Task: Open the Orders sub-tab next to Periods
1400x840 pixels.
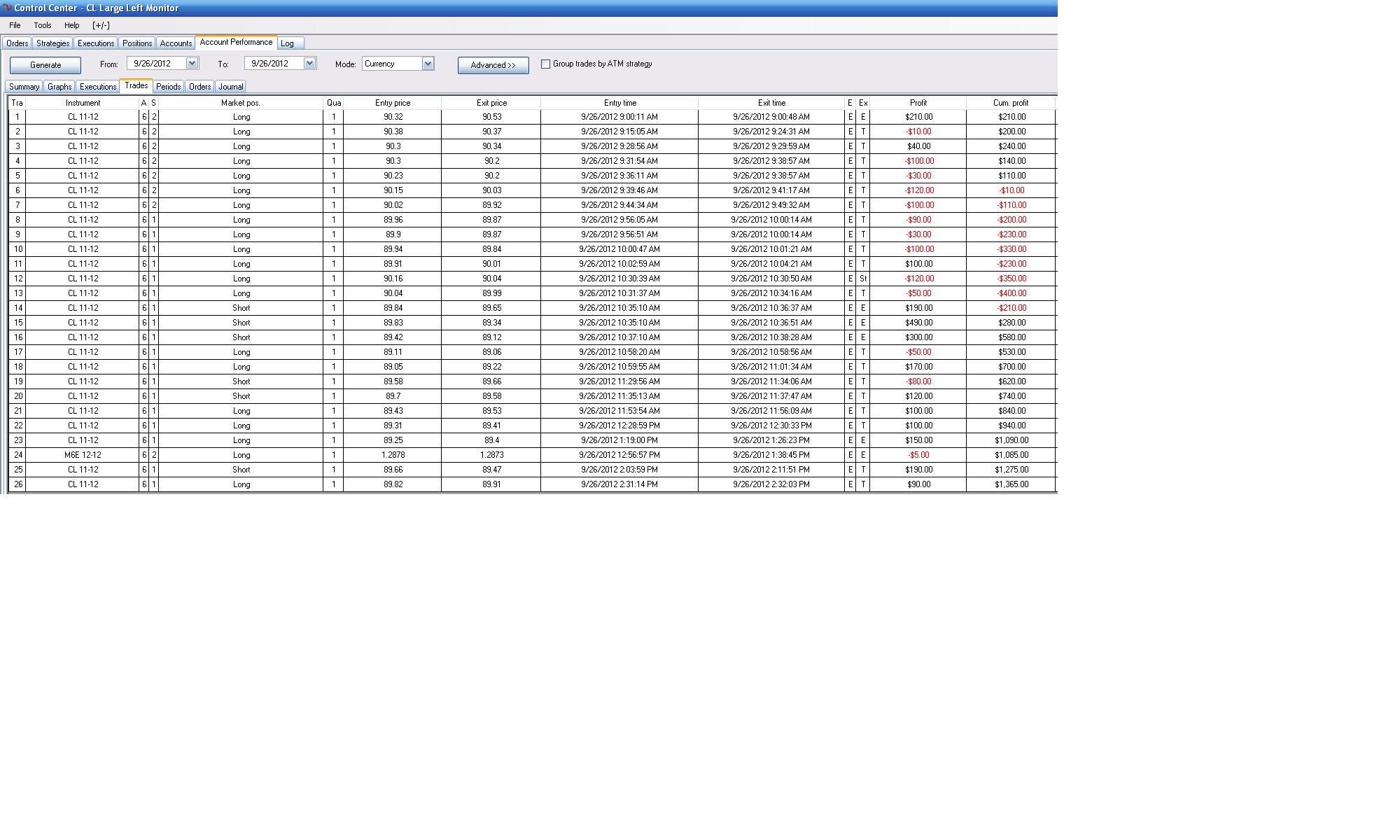Action: pos(200,87)
